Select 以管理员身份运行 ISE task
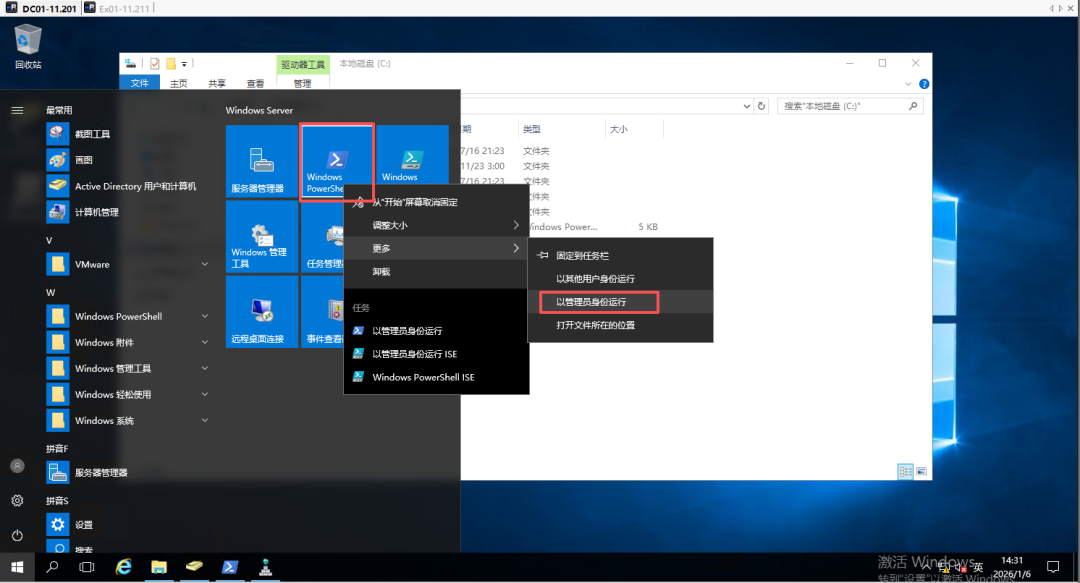1080x583 pixels. (435, 354)
